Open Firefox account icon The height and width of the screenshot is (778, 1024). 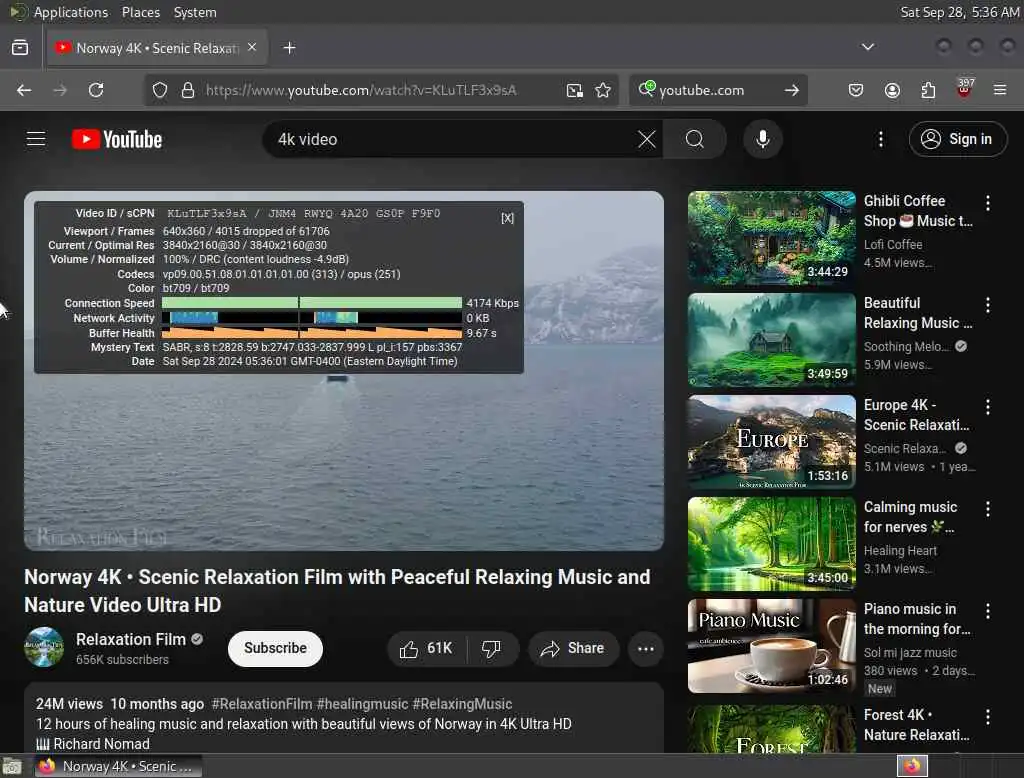892,90
